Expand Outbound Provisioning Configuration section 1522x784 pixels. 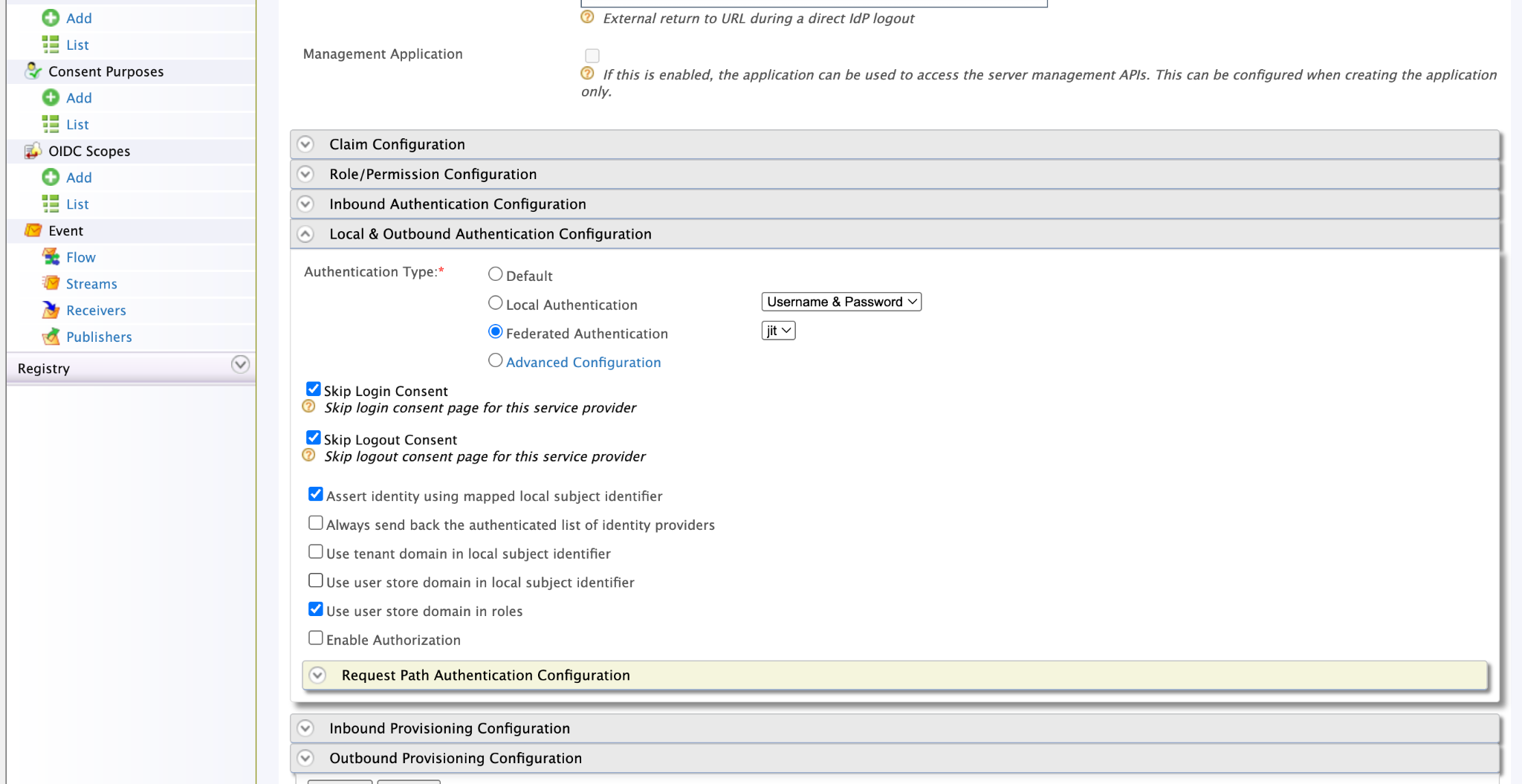click(x=895, y=758)
